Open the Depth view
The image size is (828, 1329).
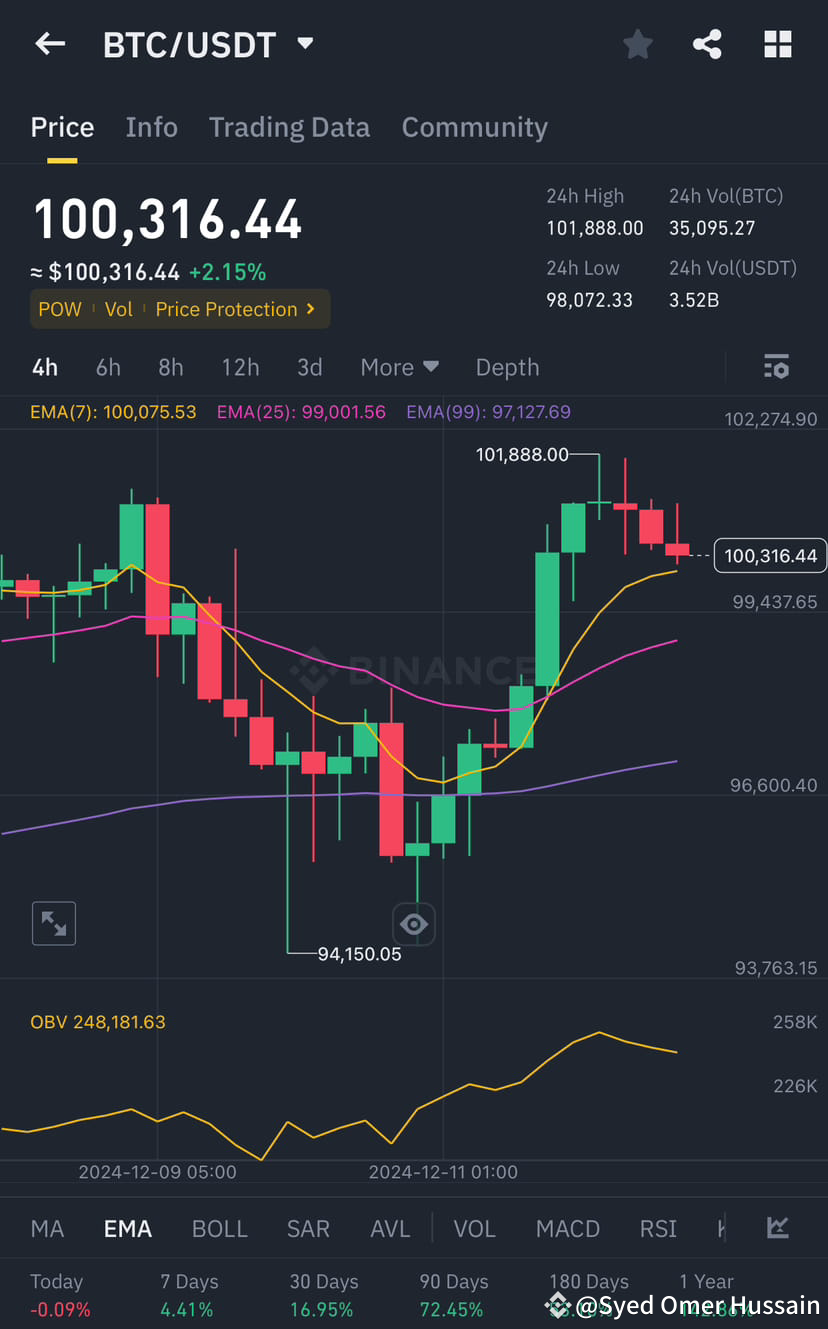(x=507, y=367)
